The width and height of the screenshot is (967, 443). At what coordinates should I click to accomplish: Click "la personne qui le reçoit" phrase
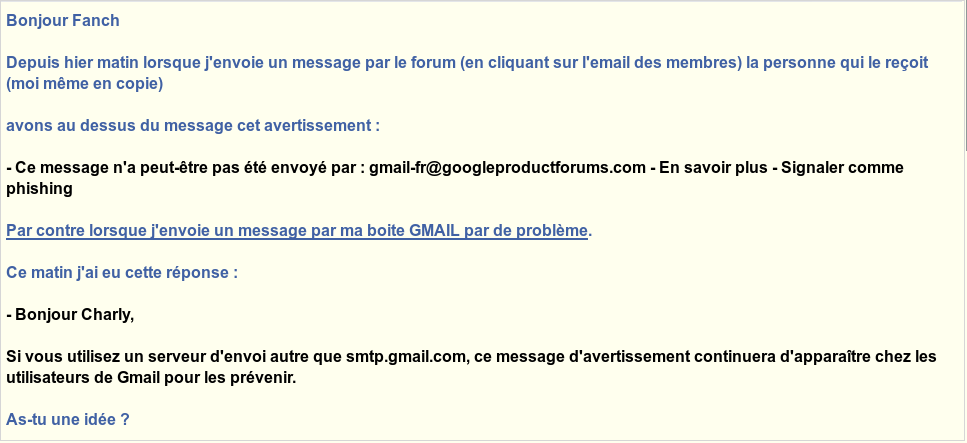coord(837,63)
